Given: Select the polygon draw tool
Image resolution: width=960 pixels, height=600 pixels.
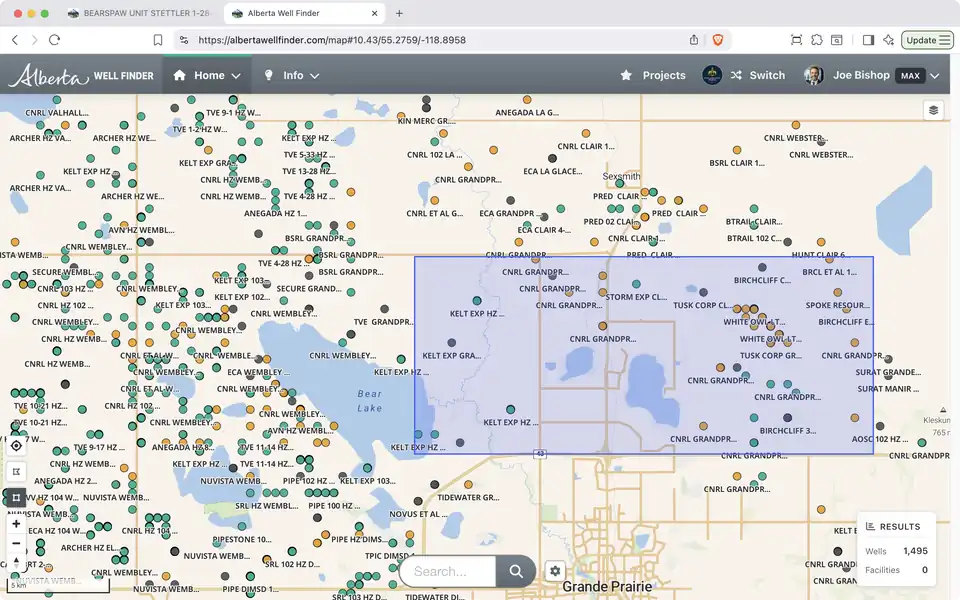Looking at the screenshot, I should click(17, 471).
